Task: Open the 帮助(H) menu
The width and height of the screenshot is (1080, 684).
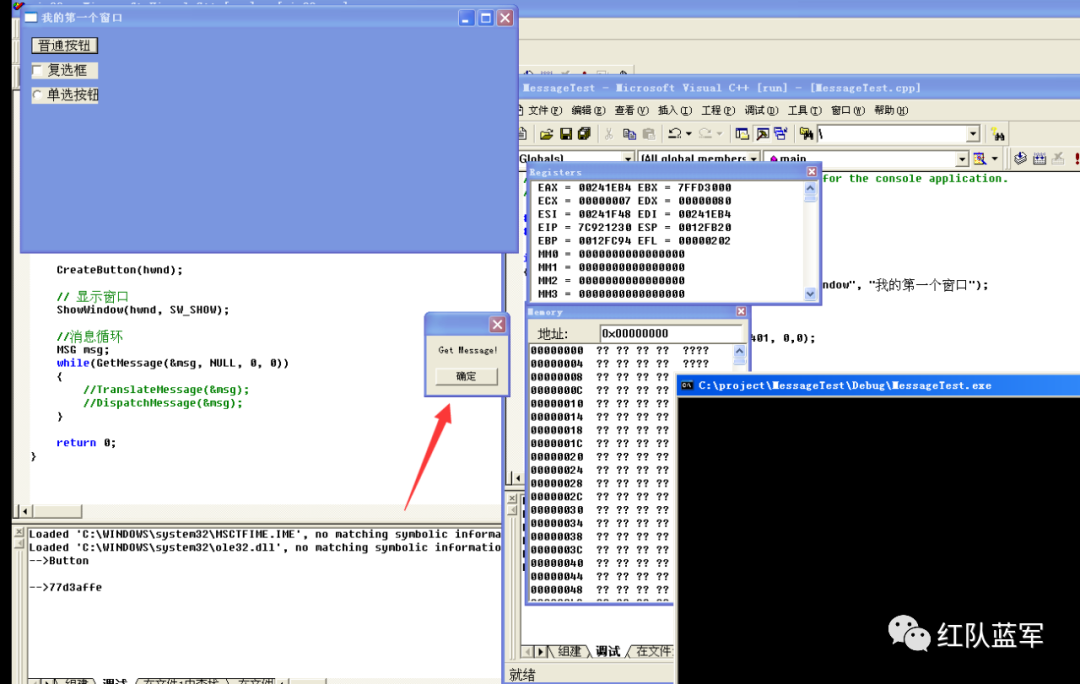Action: click(891, 110)
